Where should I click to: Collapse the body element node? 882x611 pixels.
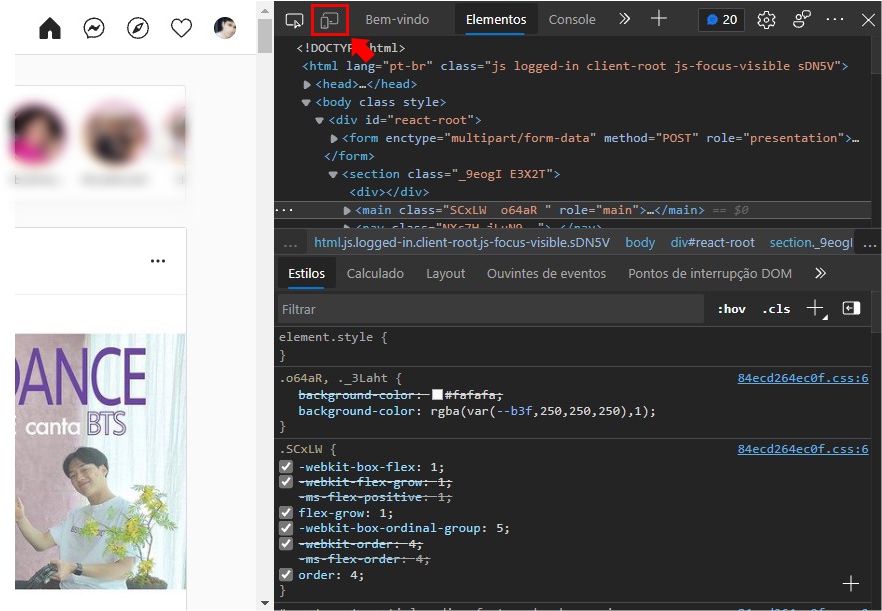click(x=306, y=102)
